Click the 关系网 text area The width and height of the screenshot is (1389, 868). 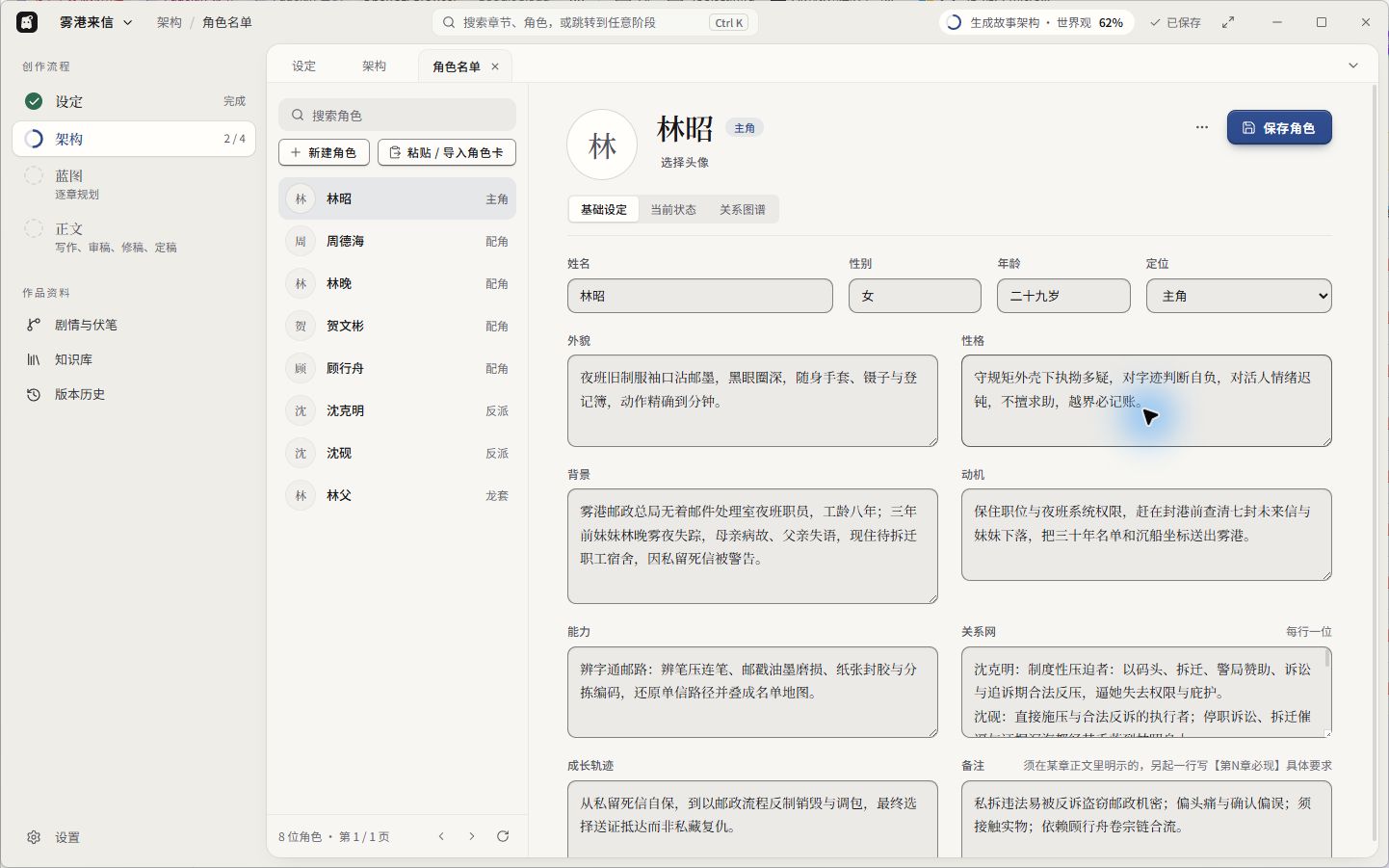coord(1146,692)
